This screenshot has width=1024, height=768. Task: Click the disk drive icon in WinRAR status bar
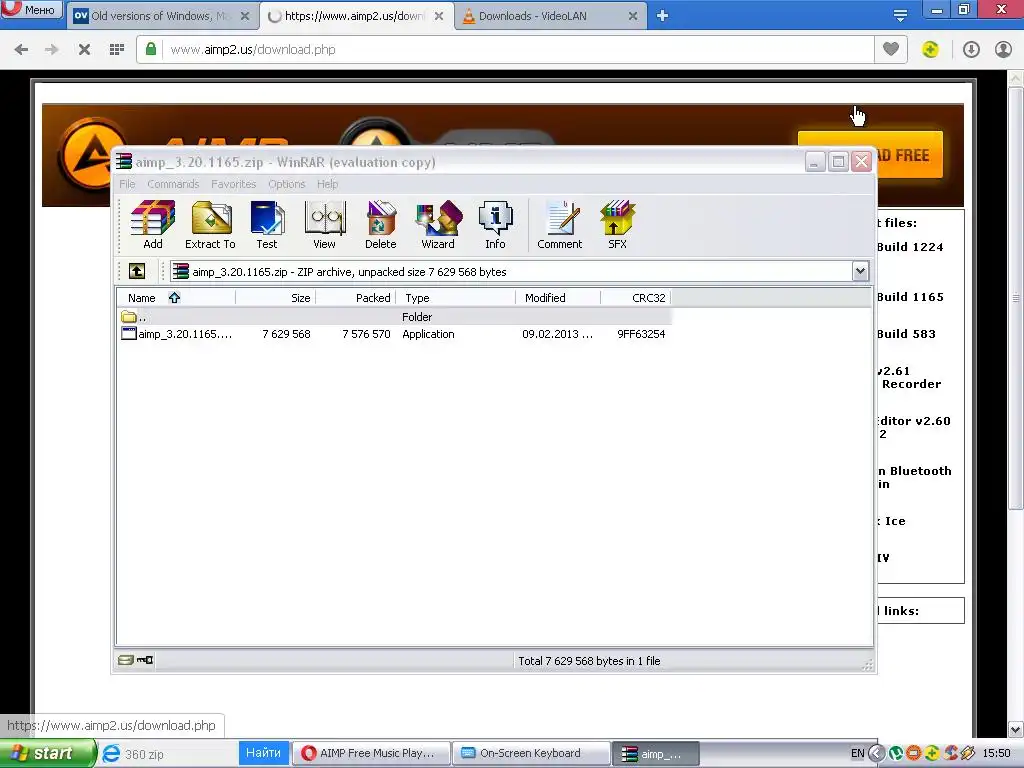(125, 660)
